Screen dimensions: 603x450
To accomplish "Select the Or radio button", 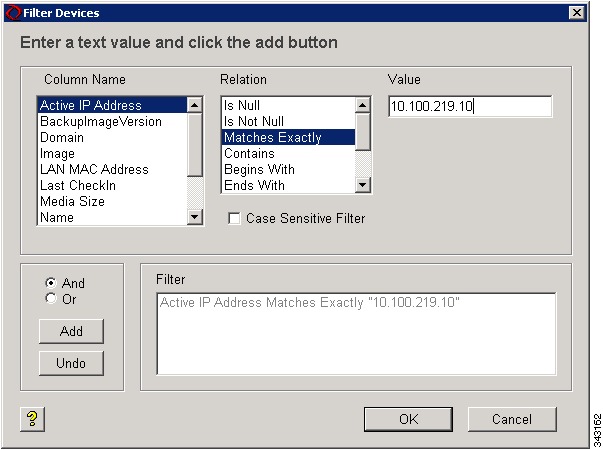I will click(x=51, y=298).
